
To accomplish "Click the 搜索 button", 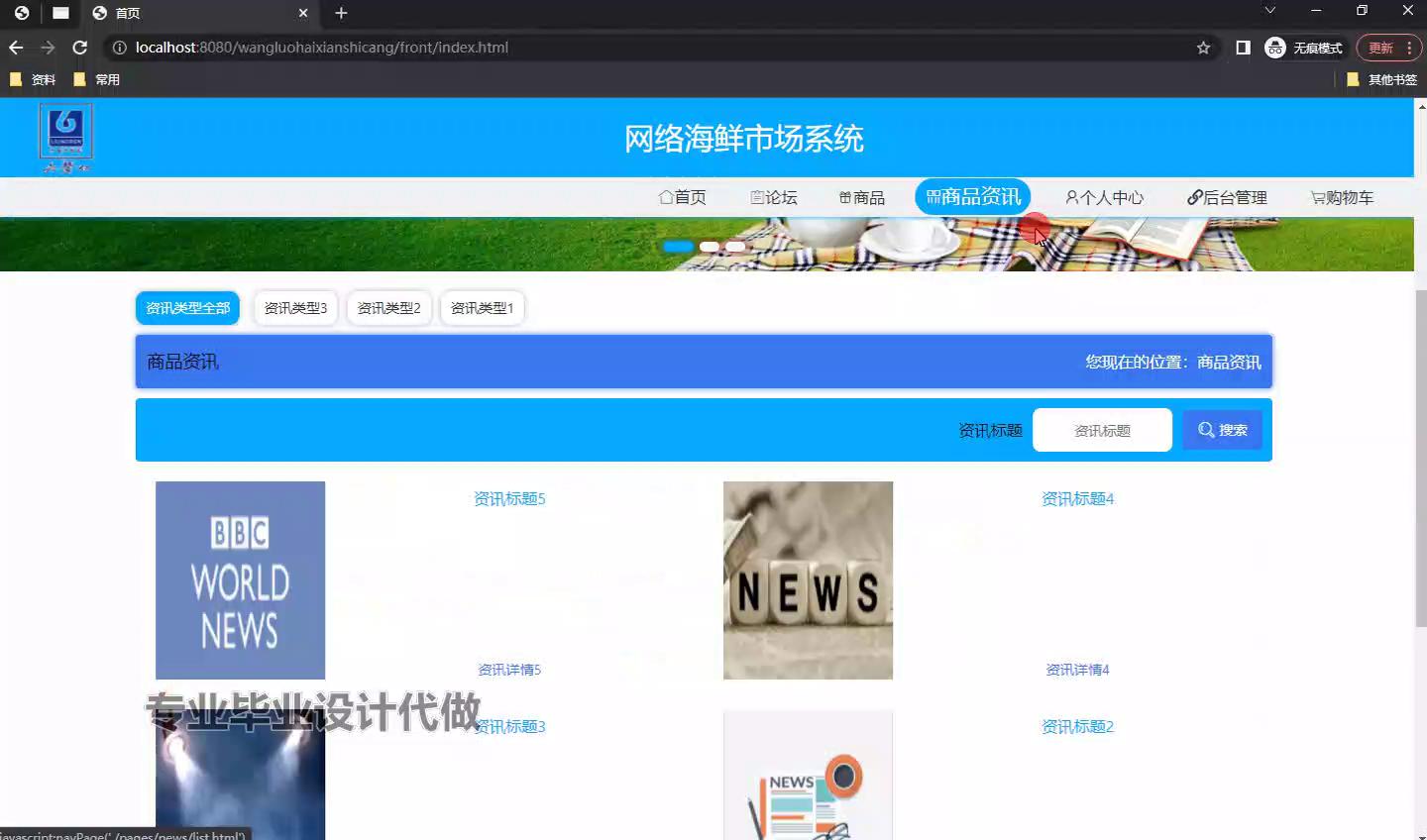I will 1222,430.
